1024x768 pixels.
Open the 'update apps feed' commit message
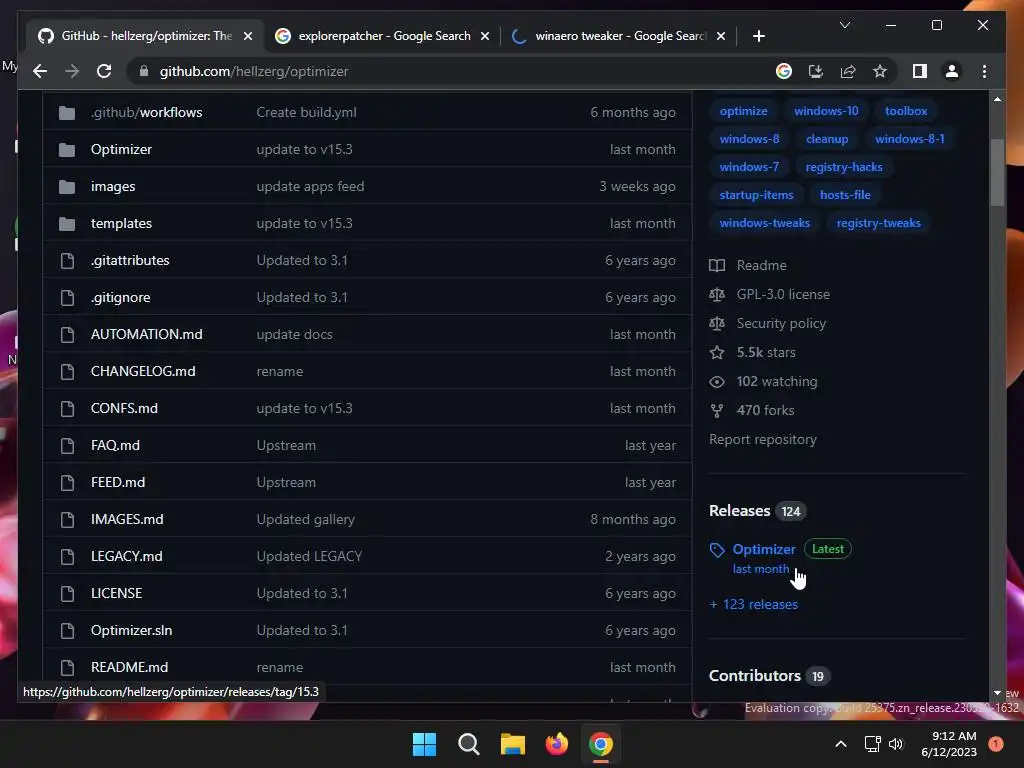(x=310, y=186)
